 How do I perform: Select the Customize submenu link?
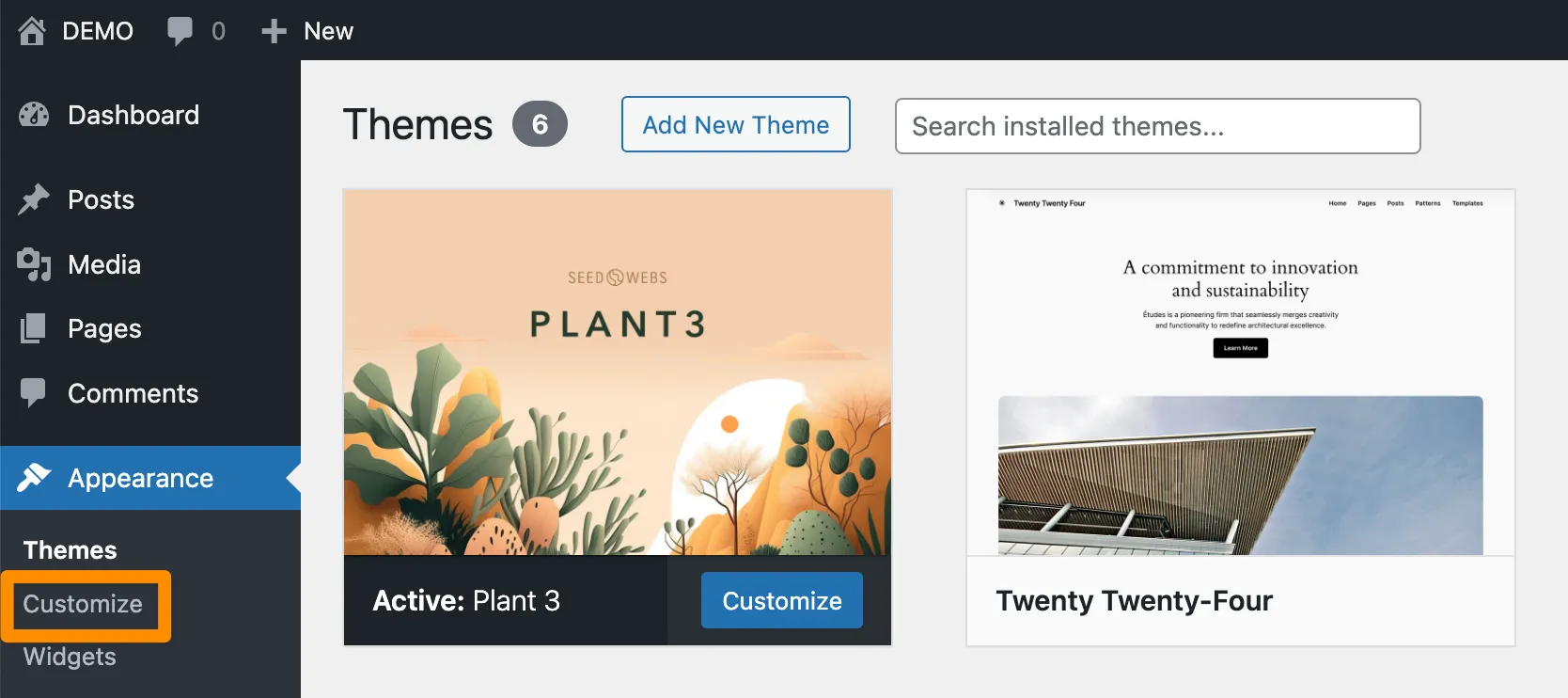coord(83,604)
